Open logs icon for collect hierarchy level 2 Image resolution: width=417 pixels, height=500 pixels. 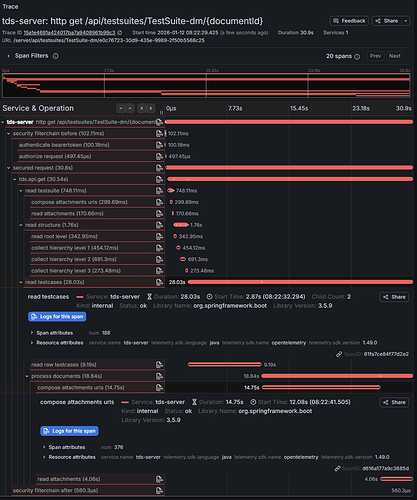(x=159, y=259)
